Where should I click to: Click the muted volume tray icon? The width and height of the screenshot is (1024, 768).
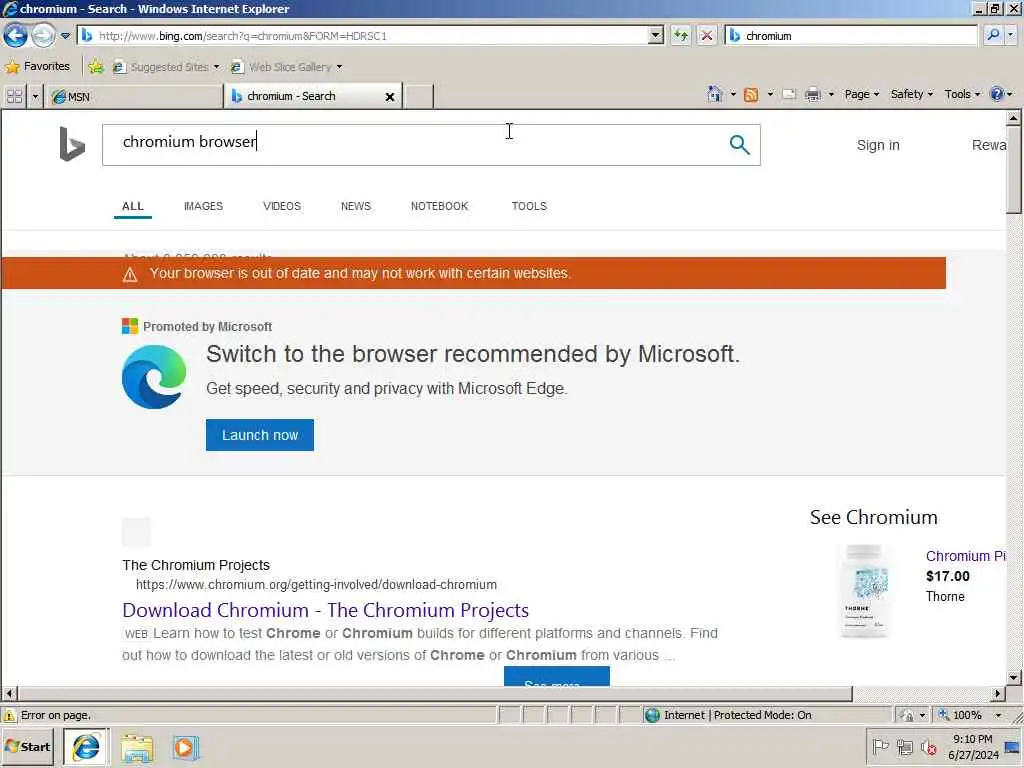(x=929, y=747)
